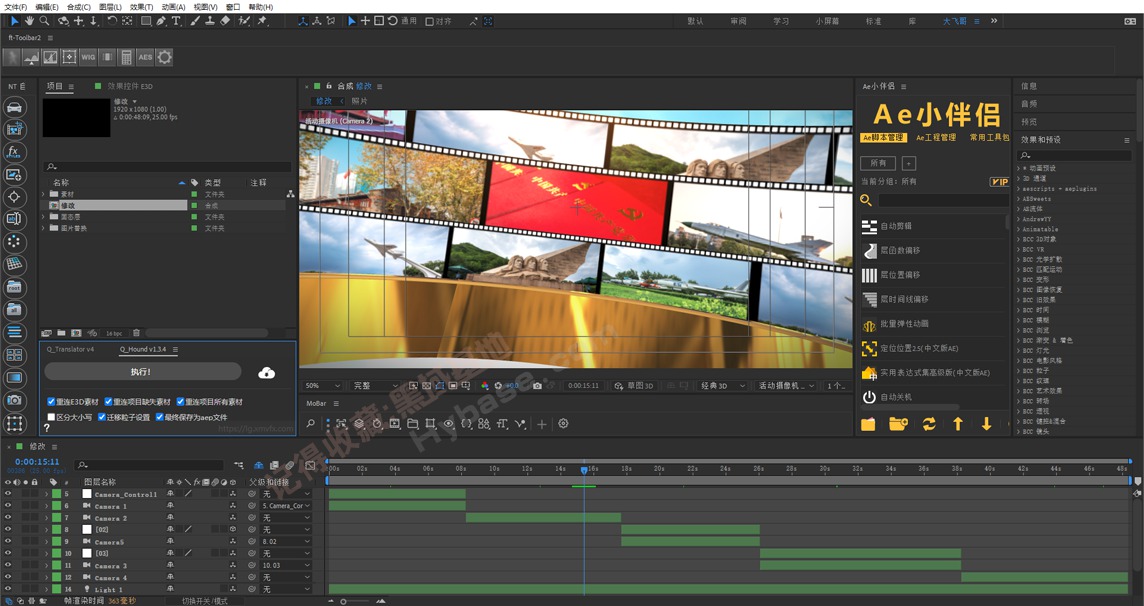Open the 合成(C) menu

pos(79,7)
